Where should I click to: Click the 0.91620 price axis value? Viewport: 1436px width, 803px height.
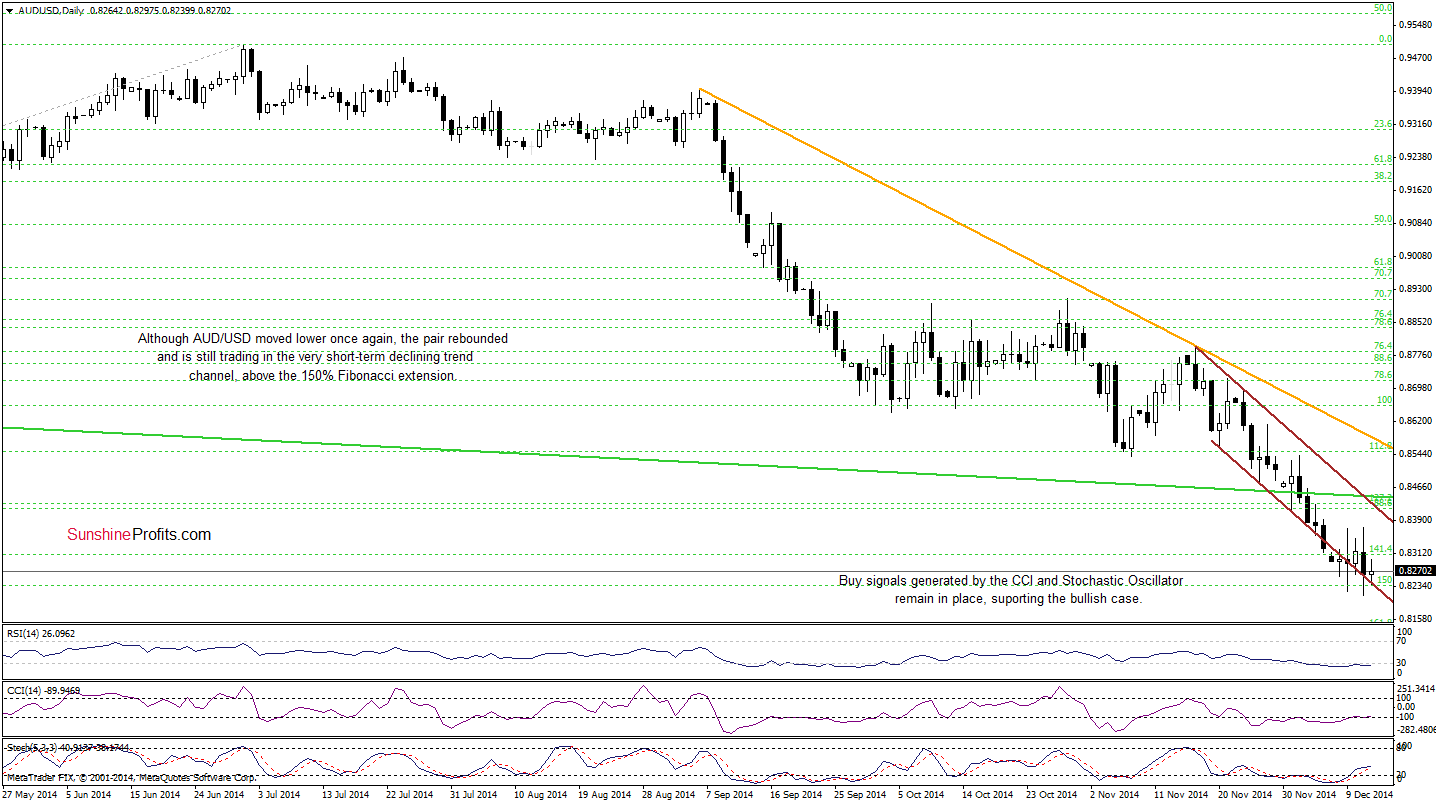[x=1416, y=190]
